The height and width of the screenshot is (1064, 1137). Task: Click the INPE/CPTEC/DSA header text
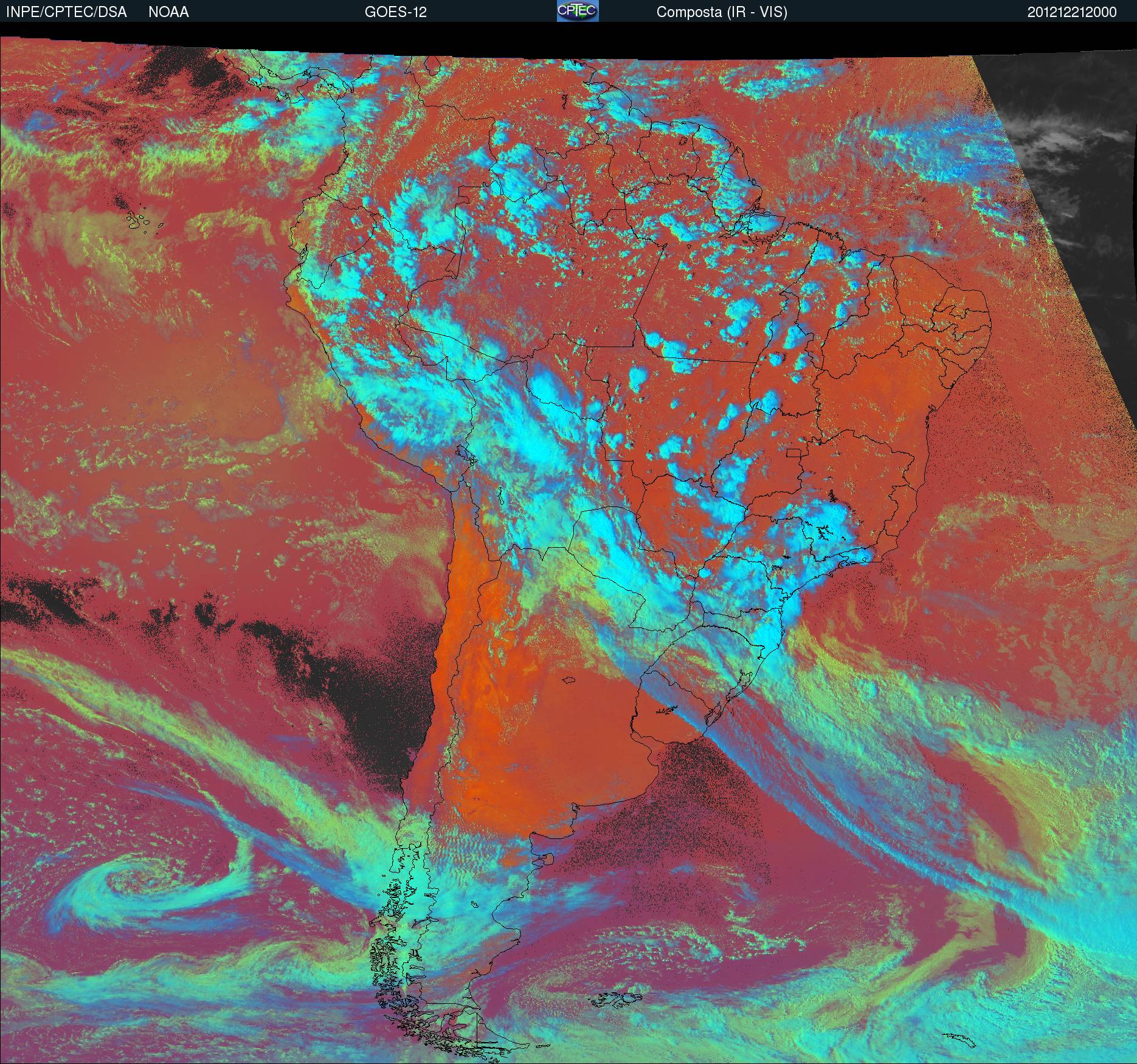click(x=67, y=12)
